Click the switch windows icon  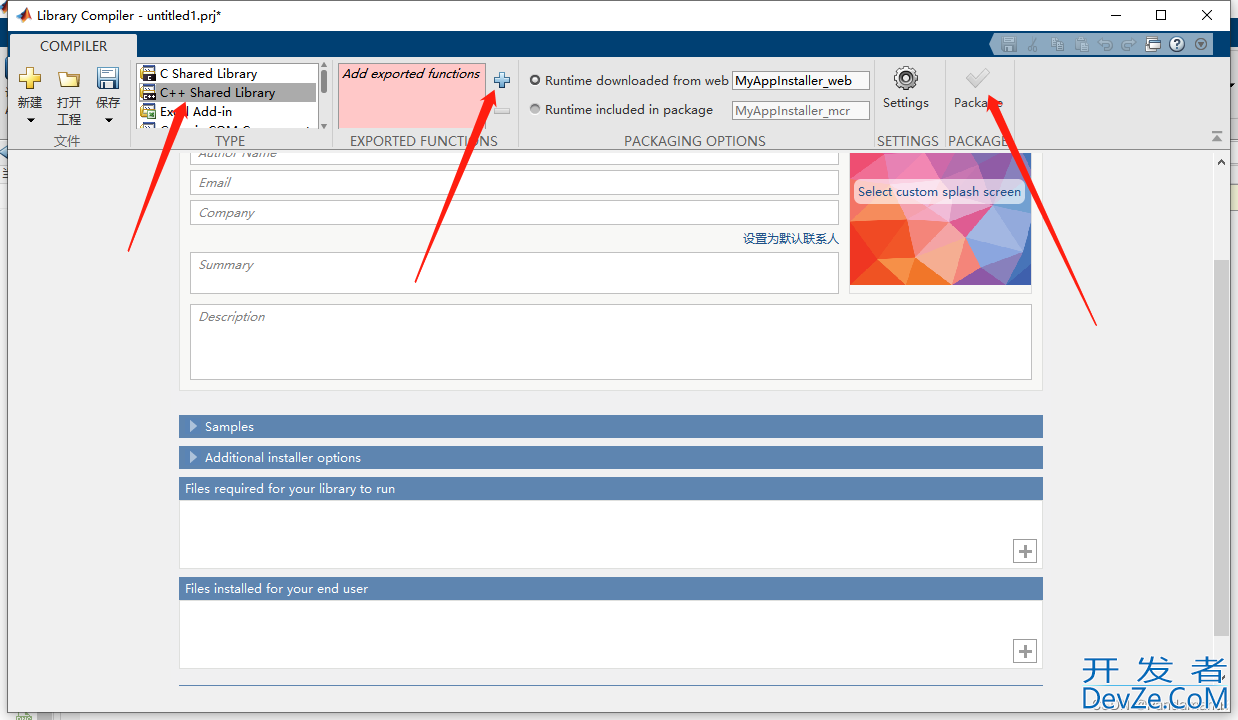pyautogui.click(x=1153, y=44)
